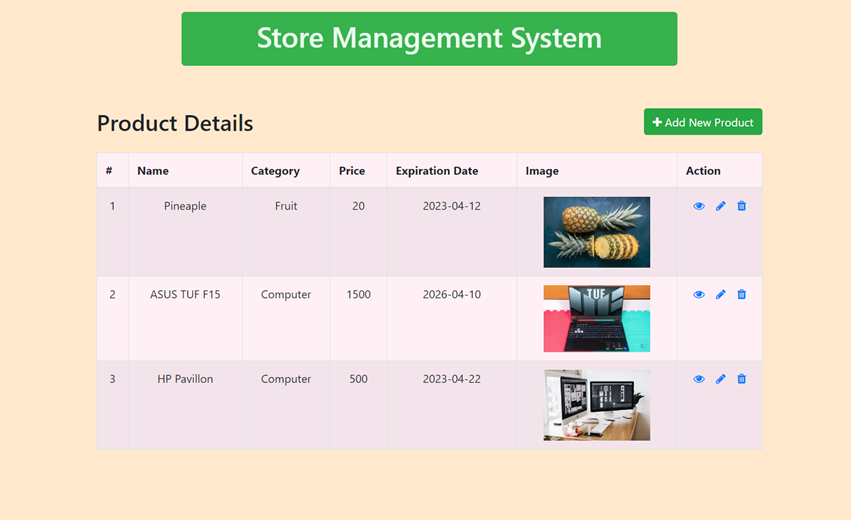This screenshot has height=520, width=851.
Task: Click the Computer category in ASUS row
Action: coord(286,295)
